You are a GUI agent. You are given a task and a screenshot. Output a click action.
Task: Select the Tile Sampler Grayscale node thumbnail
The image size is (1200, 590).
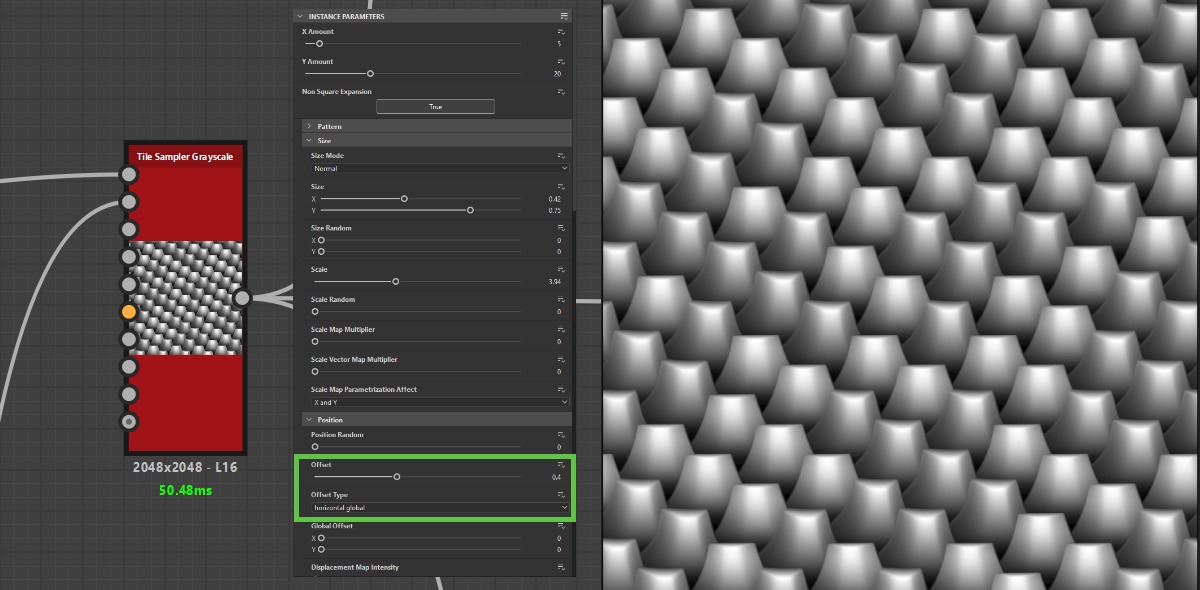(x=187, y=297)
